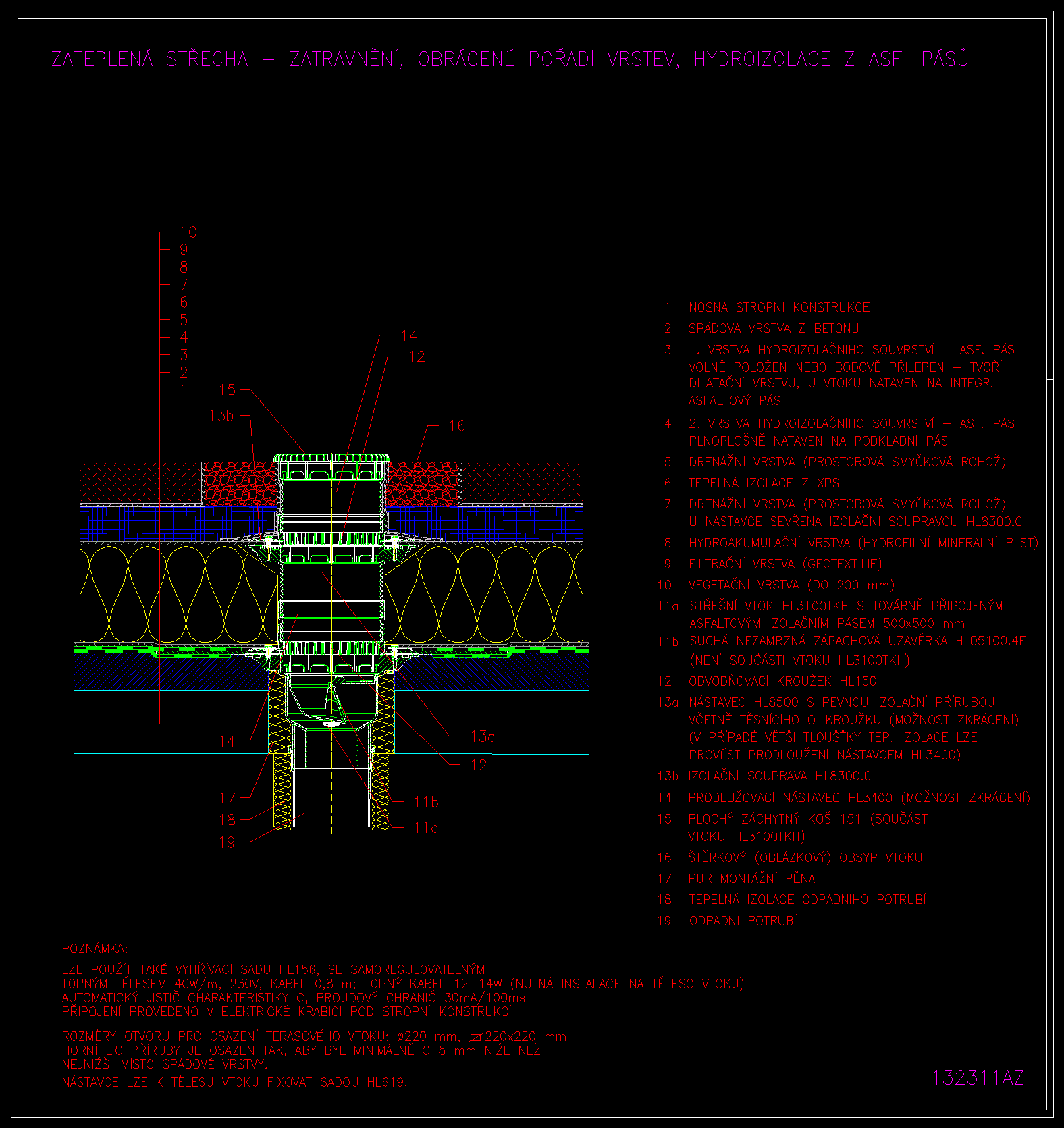
Task: Select 'ASFALTOVÝM IZOLAČNÍM PÁSEM 500x500 mm'
Action: [x=826, y=624]
